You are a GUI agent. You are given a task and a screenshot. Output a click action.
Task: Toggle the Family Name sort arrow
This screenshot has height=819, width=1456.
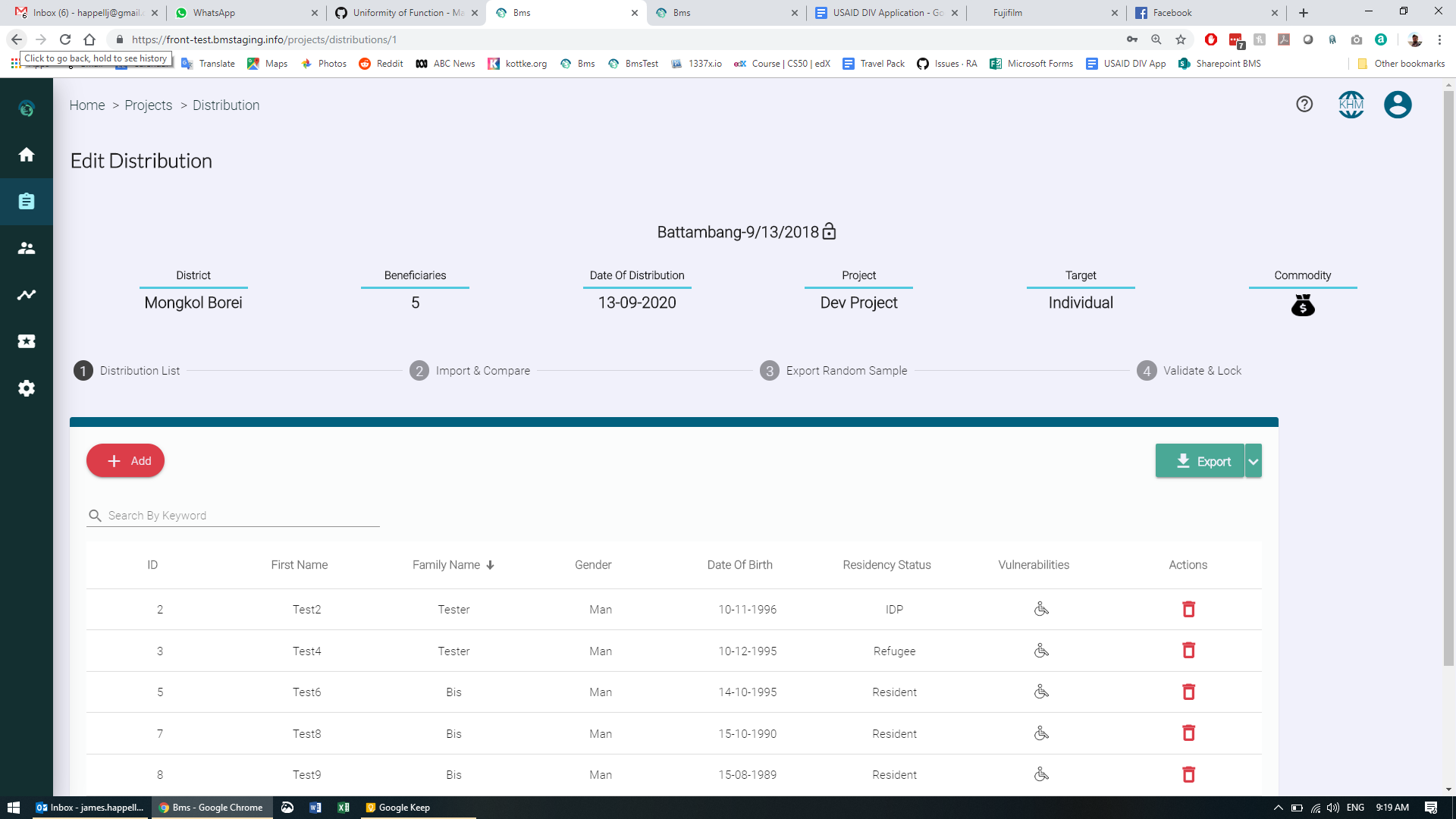(x=491, y=565)
